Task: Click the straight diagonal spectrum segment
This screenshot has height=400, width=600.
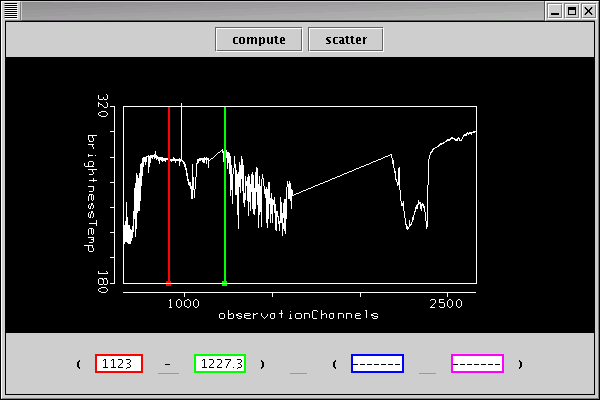Action: [x=342, y=175]
